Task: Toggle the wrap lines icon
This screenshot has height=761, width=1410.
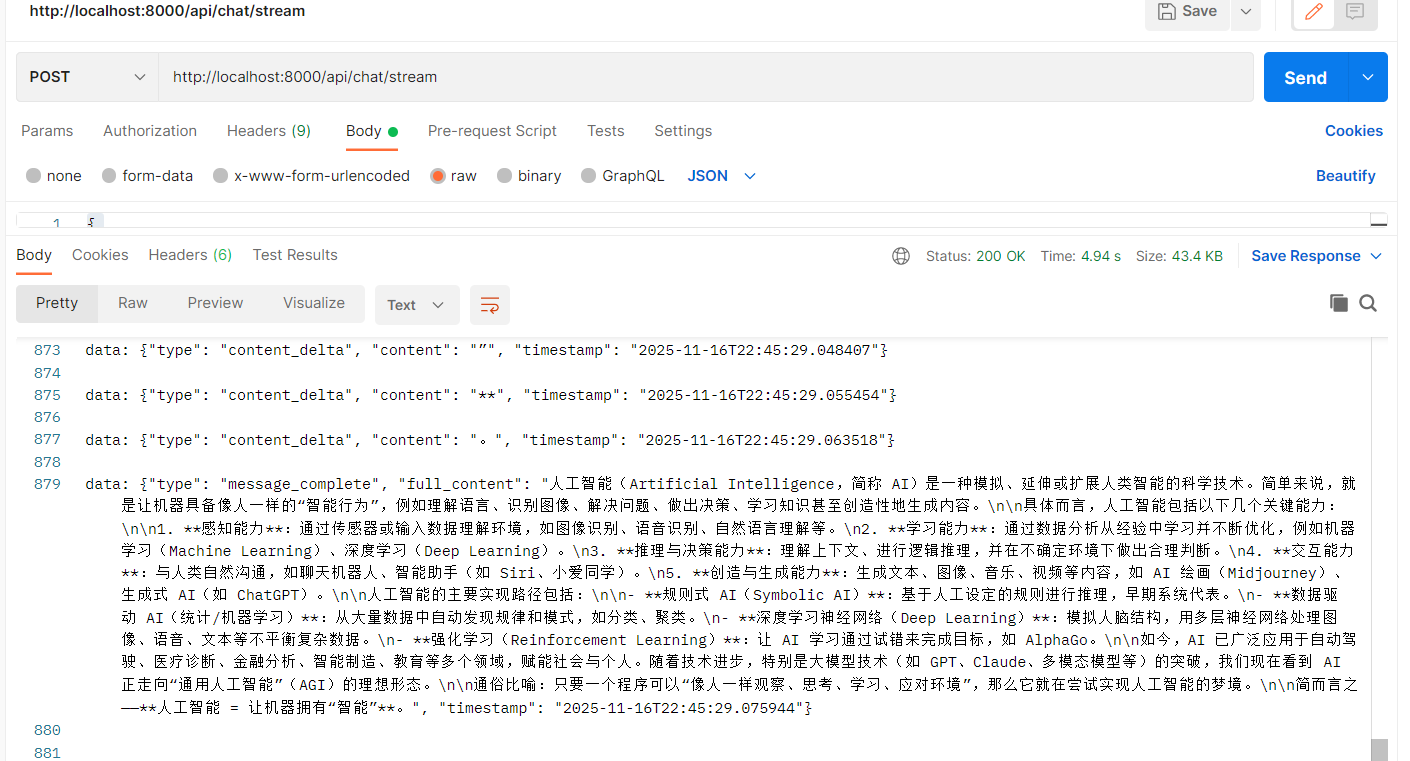Action: click(490, 305)
